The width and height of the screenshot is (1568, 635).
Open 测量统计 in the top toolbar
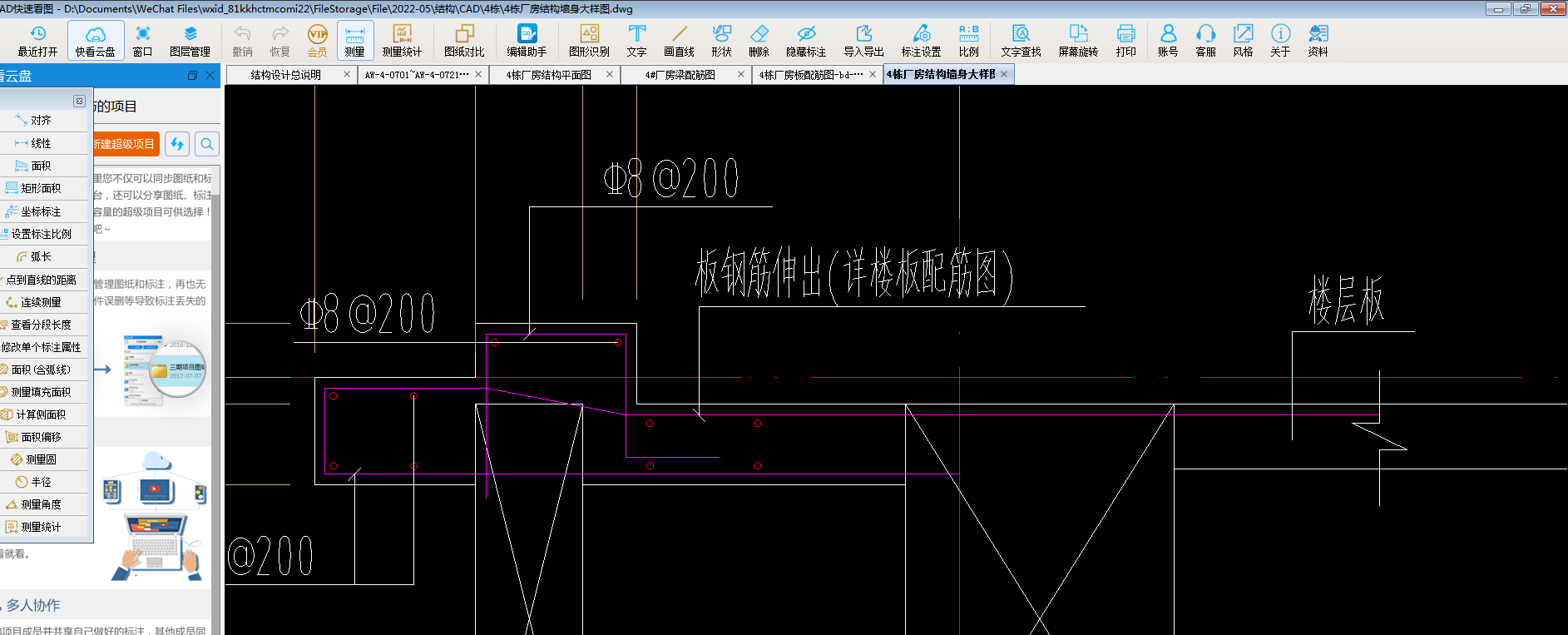[402, 41]
